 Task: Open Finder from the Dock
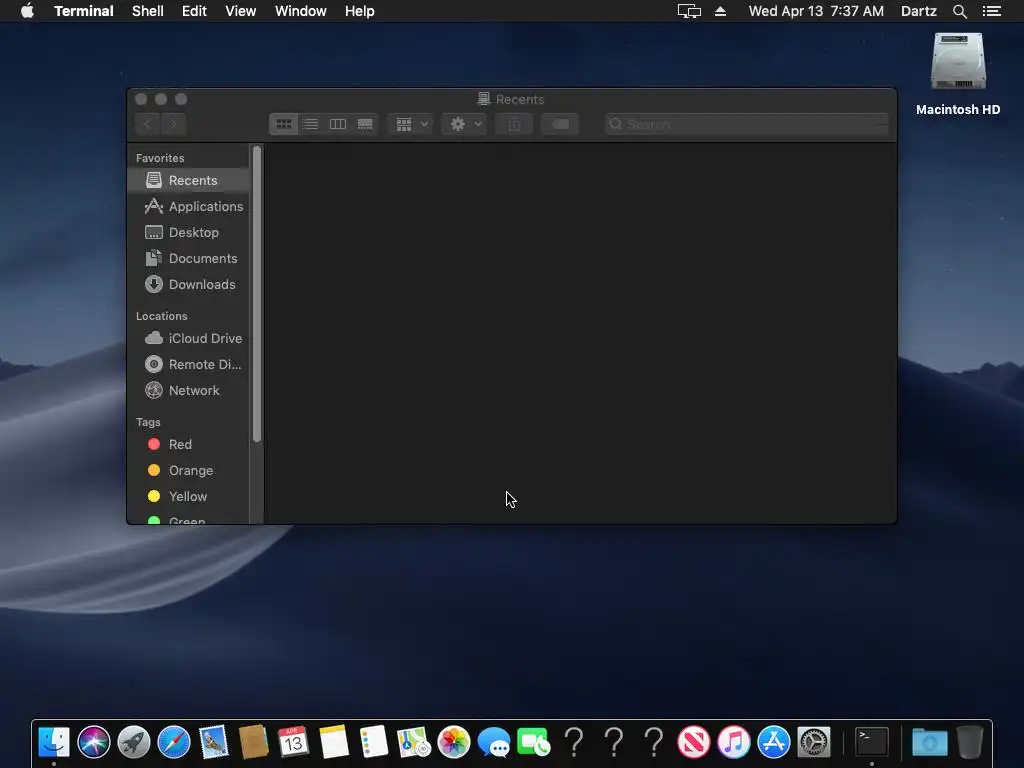coord(54,742)
